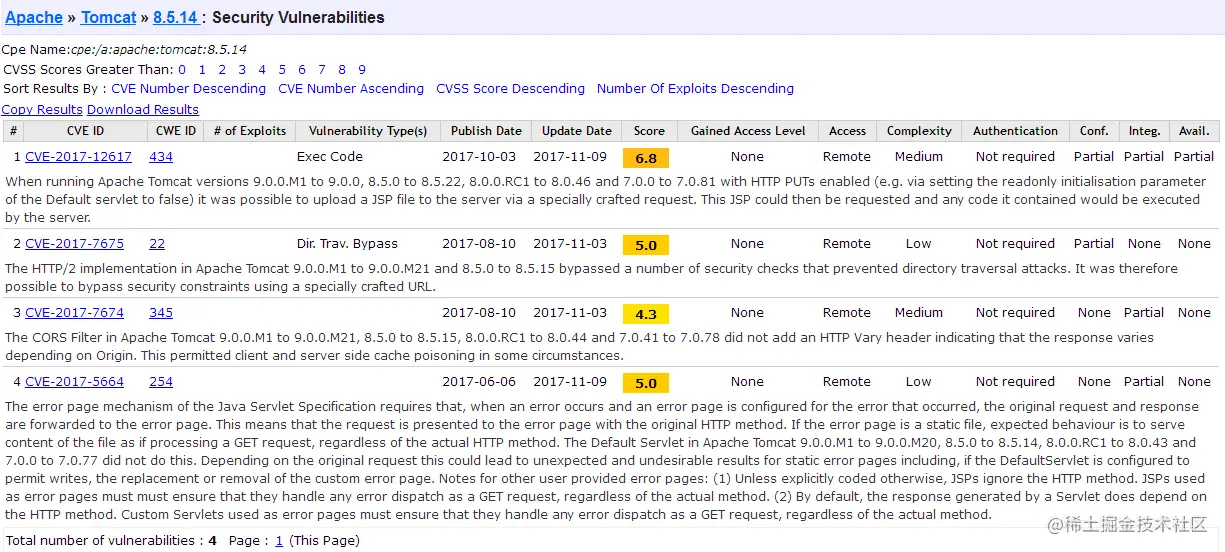Click the 4.3 score badge
The image size is (1225, 552).
click(646, 314)
